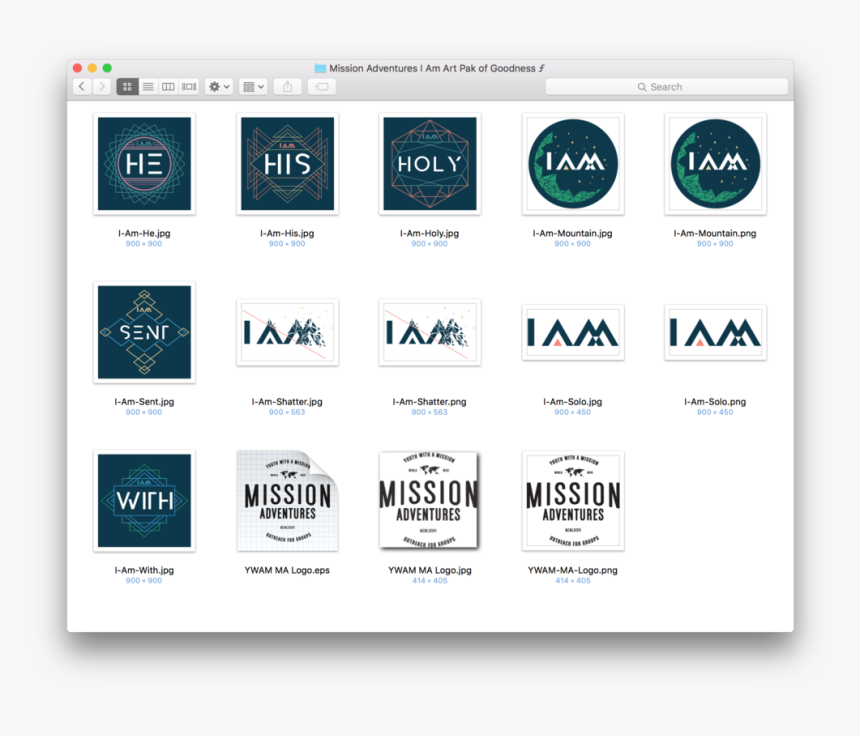
Task: Click the 900 × 563 size under I-Am-Shatter.jpg
Action: [x=287, y=412]
